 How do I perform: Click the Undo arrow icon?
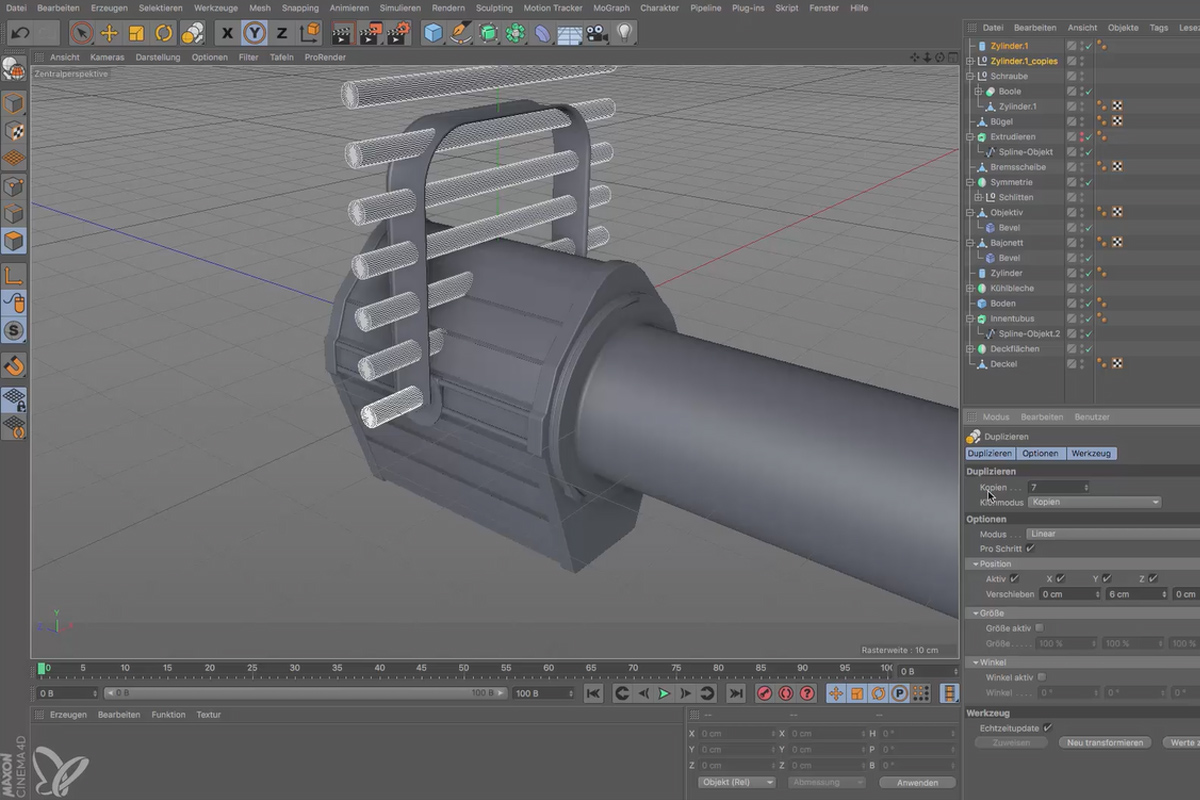coord(20,33)
